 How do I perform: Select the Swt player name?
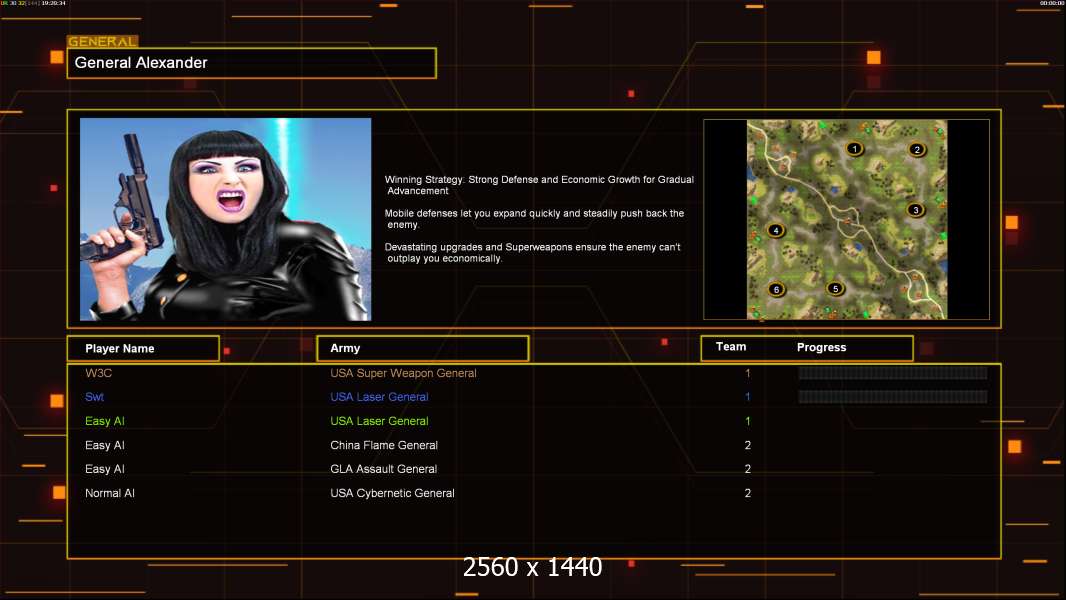tap(94, 397)
